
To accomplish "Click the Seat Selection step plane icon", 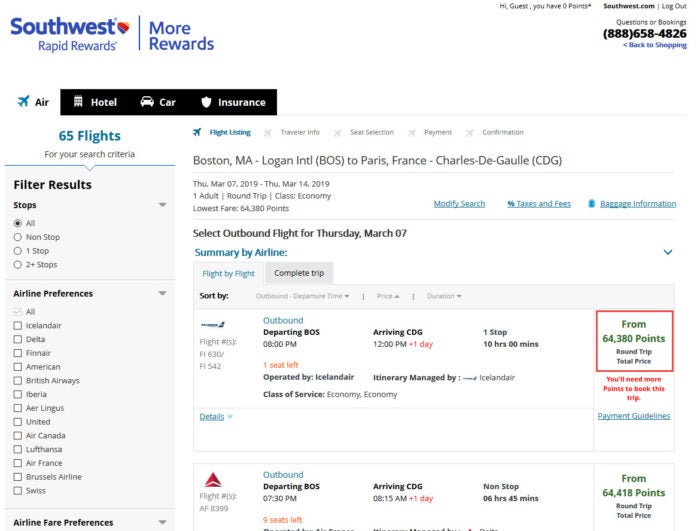I will 337,132.
